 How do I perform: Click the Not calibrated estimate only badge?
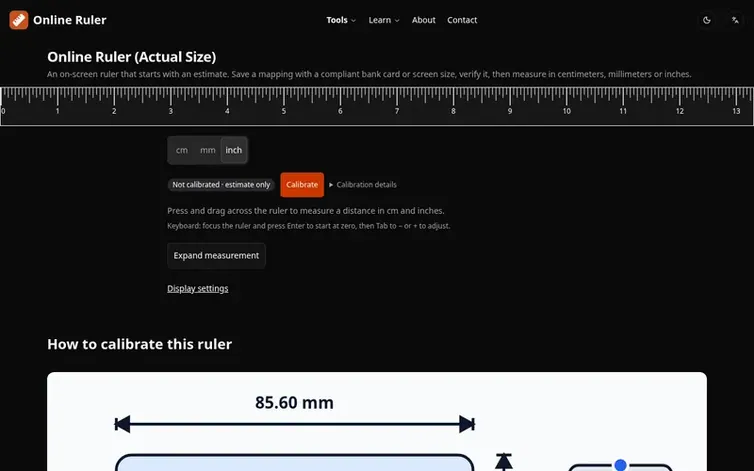point(221,185)
